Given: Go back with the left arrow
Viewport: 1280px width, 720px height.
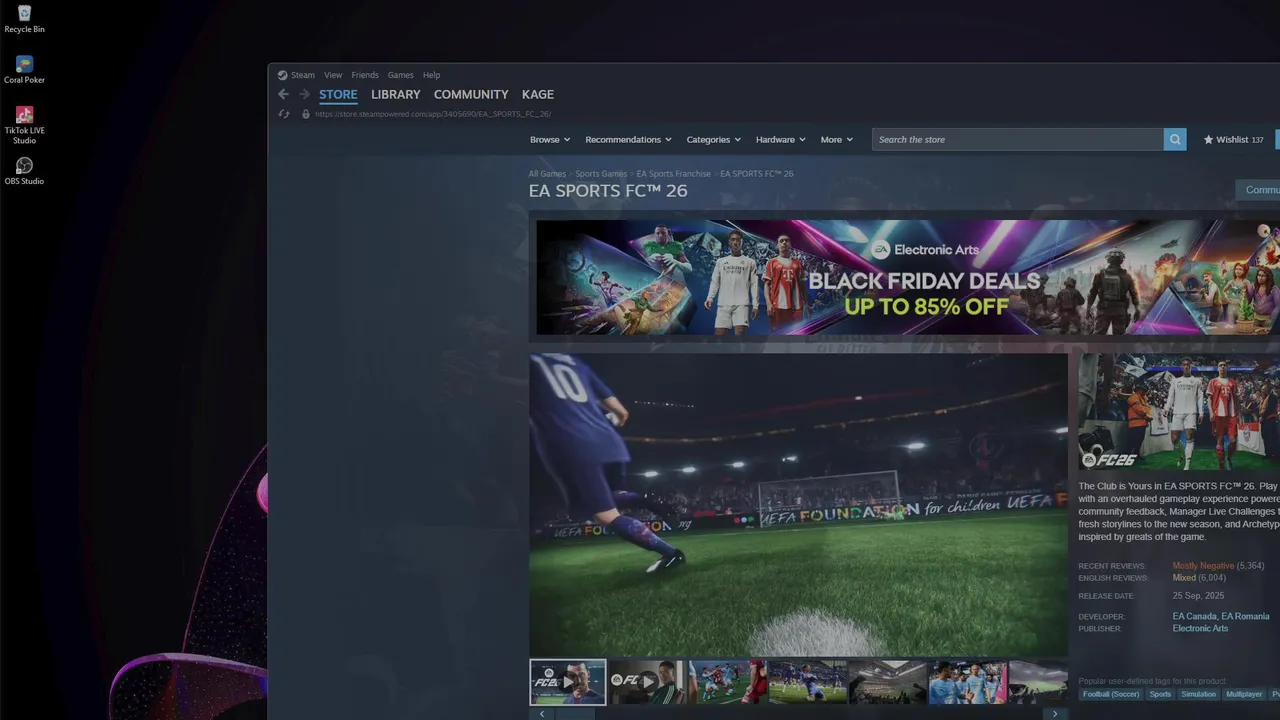Looking at the screenshot, I should pyautogui.click(x=283, y=94).
